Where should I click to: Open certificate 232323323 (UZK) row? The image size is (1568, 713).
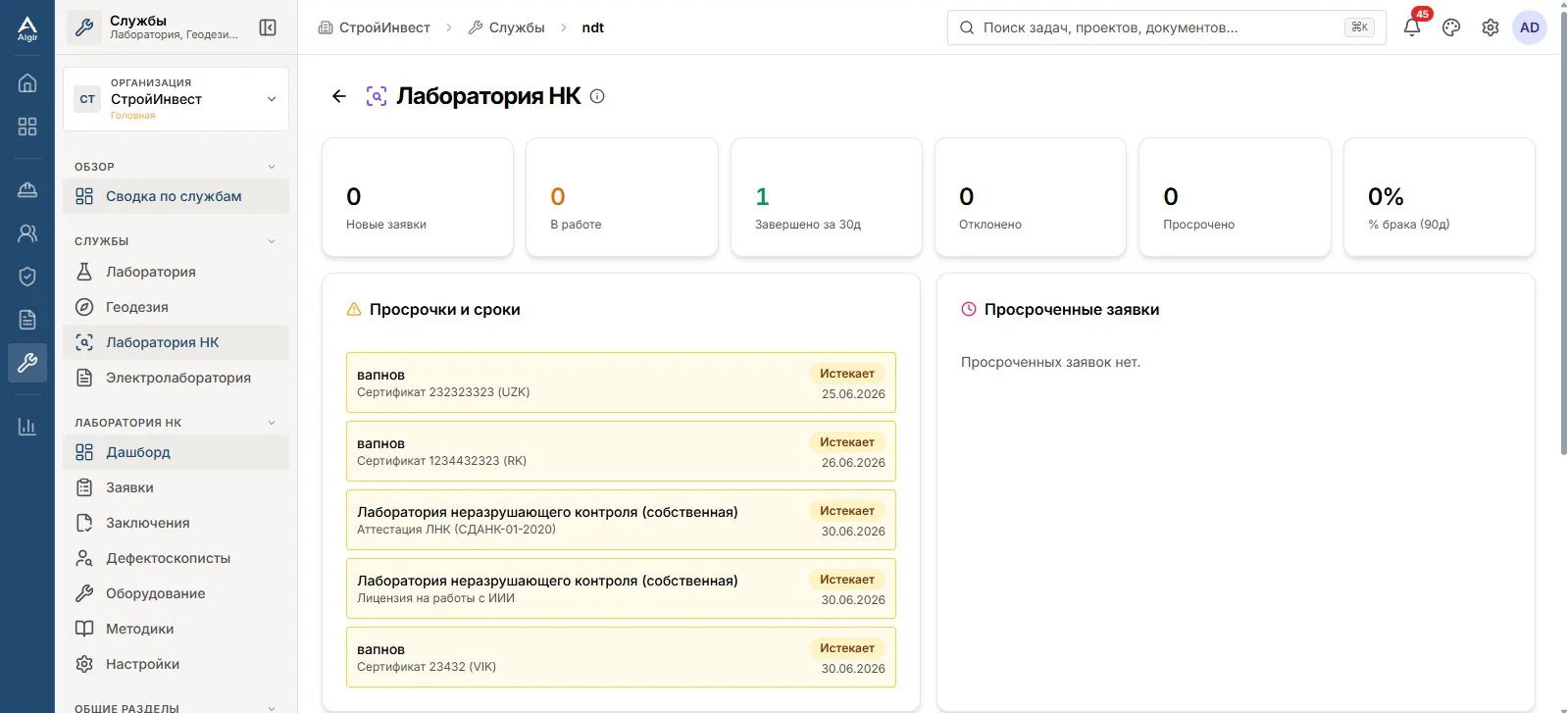[x=621, y=382]
